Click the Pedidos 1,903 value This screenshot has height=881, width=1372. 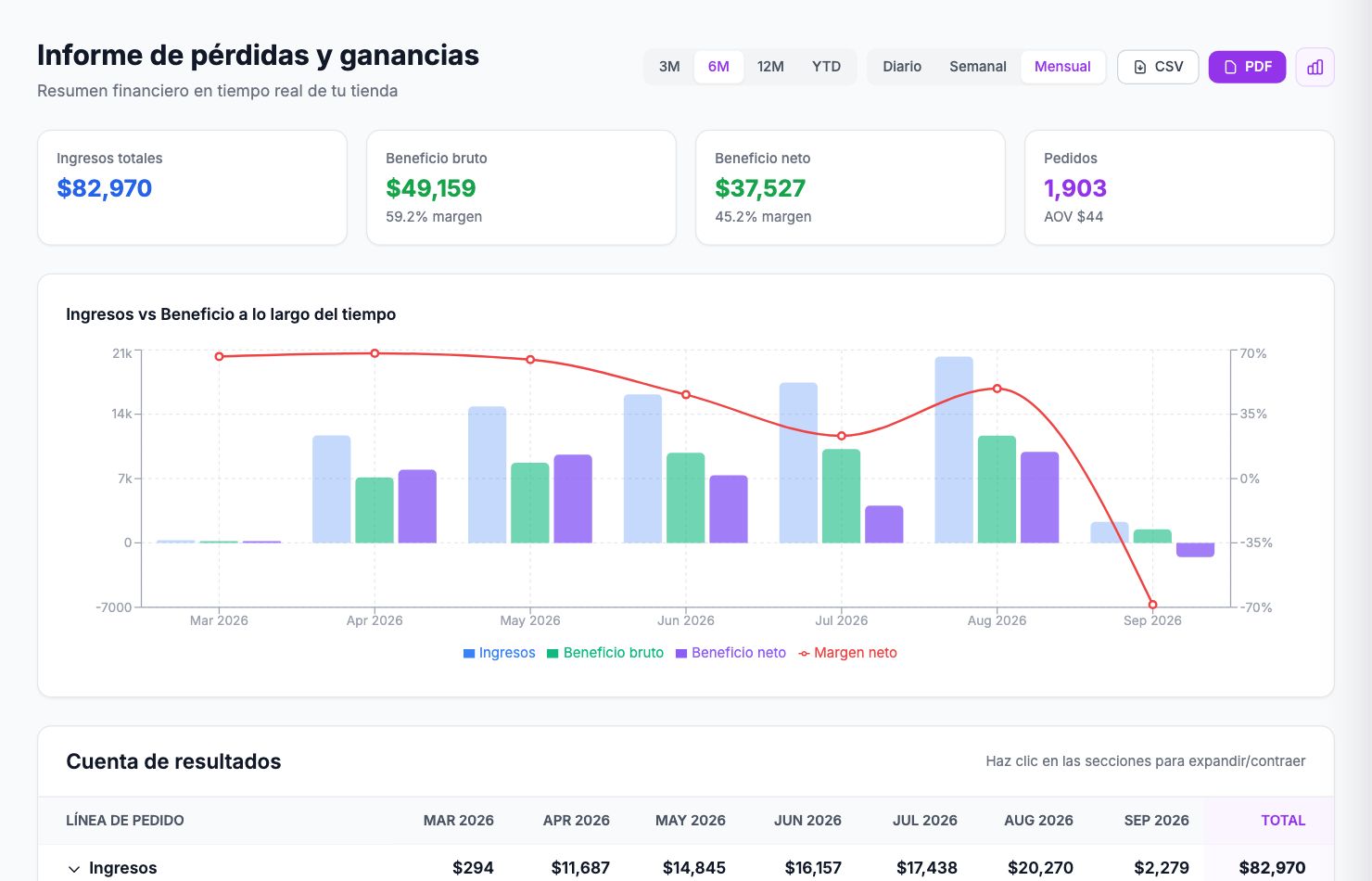pyautogui.click(x=1075, y=188)
